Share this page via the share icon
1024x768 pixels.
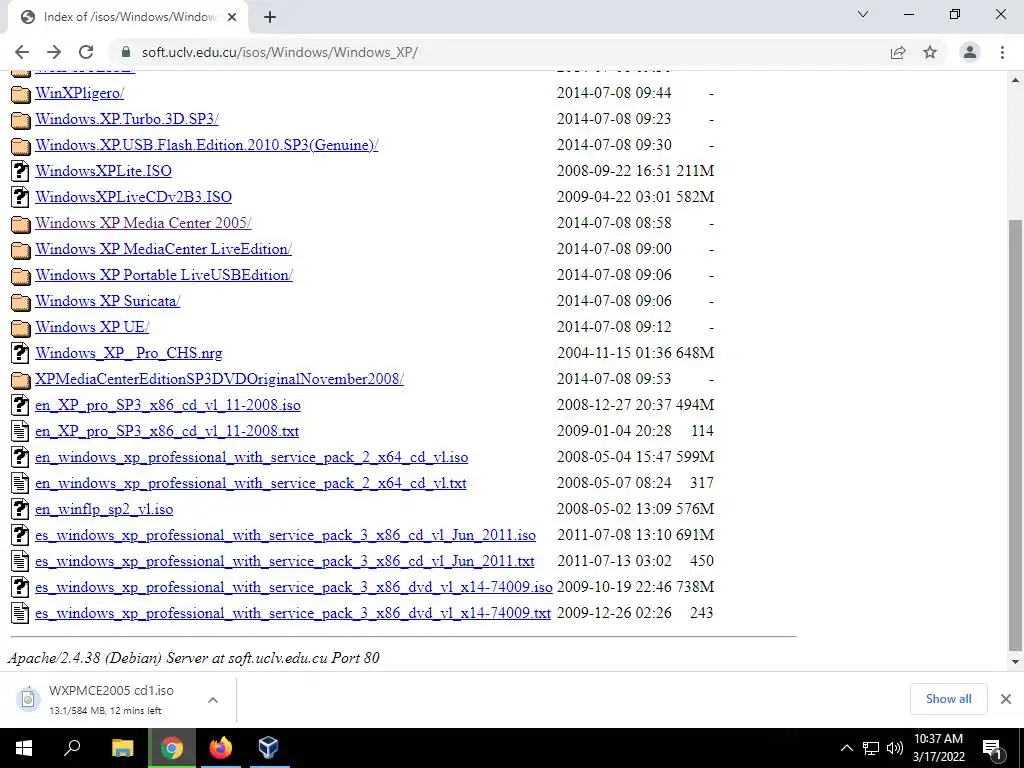click(x=898, y=52)
